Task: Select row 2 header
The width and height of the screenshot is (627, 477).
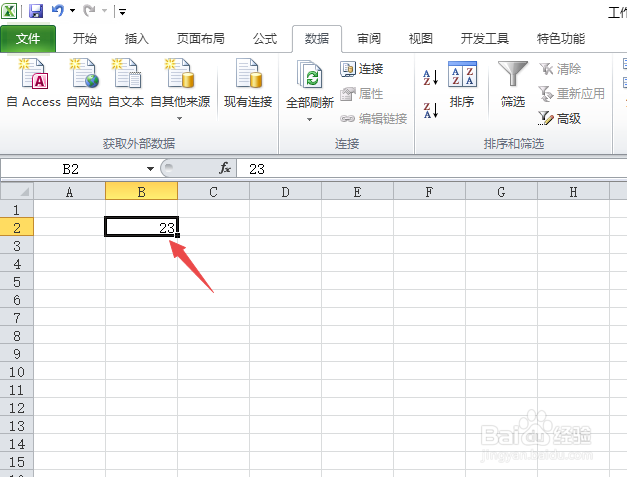Action: 17,227
